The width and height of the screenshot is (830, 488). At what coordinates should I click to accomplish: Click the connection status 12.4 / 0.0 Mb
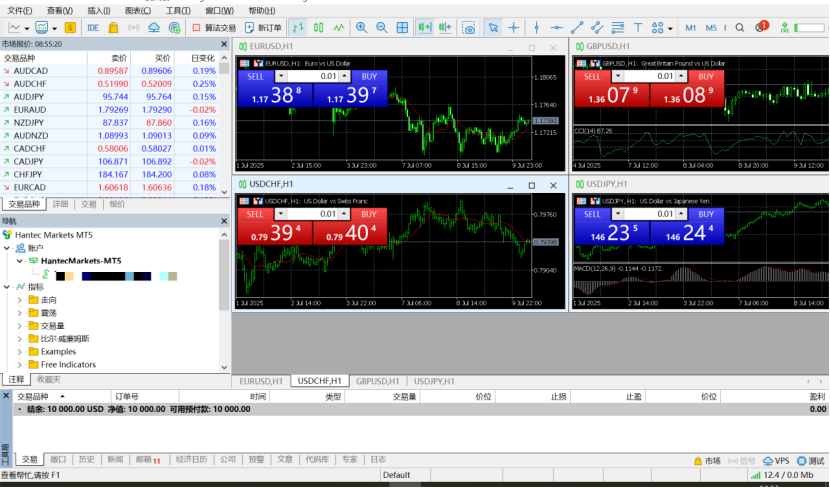(x=782, y=475)
